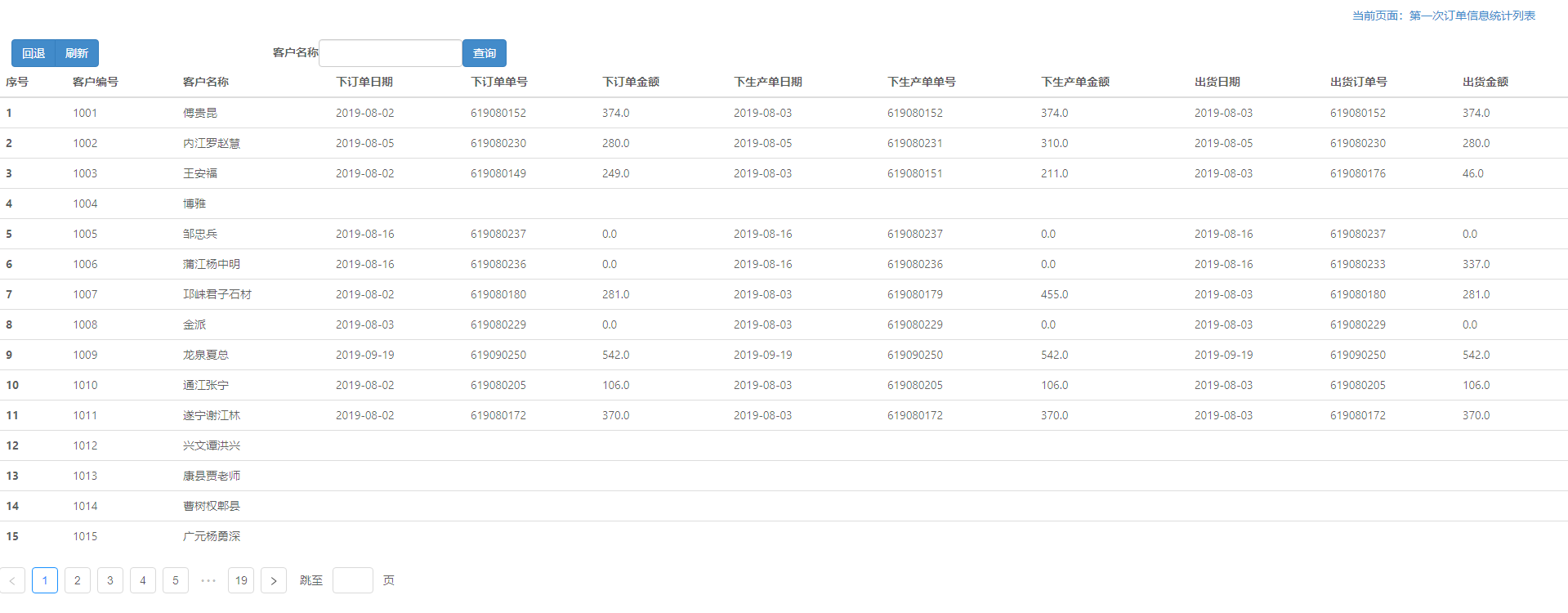Select customer name 博雅
This screenshot has height=613, width=1568.
tap(194, 204)
